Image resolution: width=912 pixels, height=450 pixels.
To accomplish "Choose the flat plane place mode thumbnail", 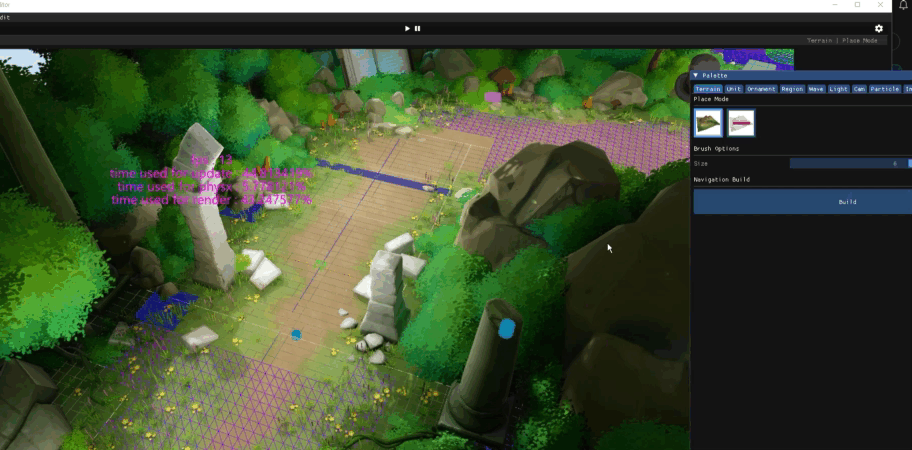I will tap(741, 123).
